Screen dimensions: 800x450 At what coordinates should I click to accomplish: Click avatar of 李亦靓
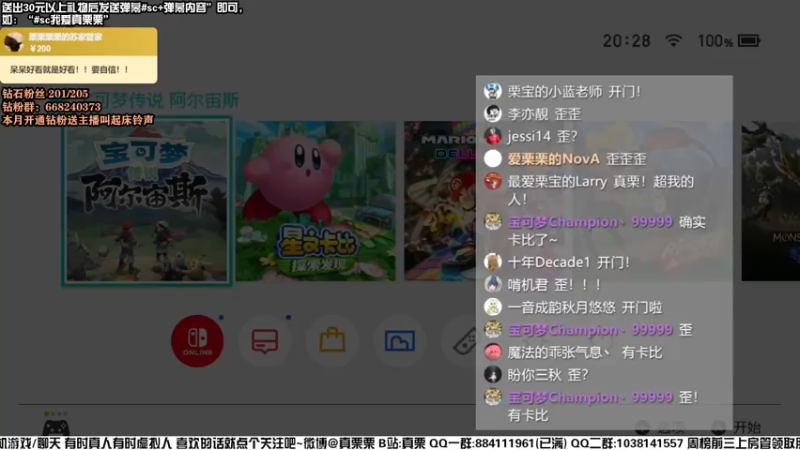coord(493,114)
